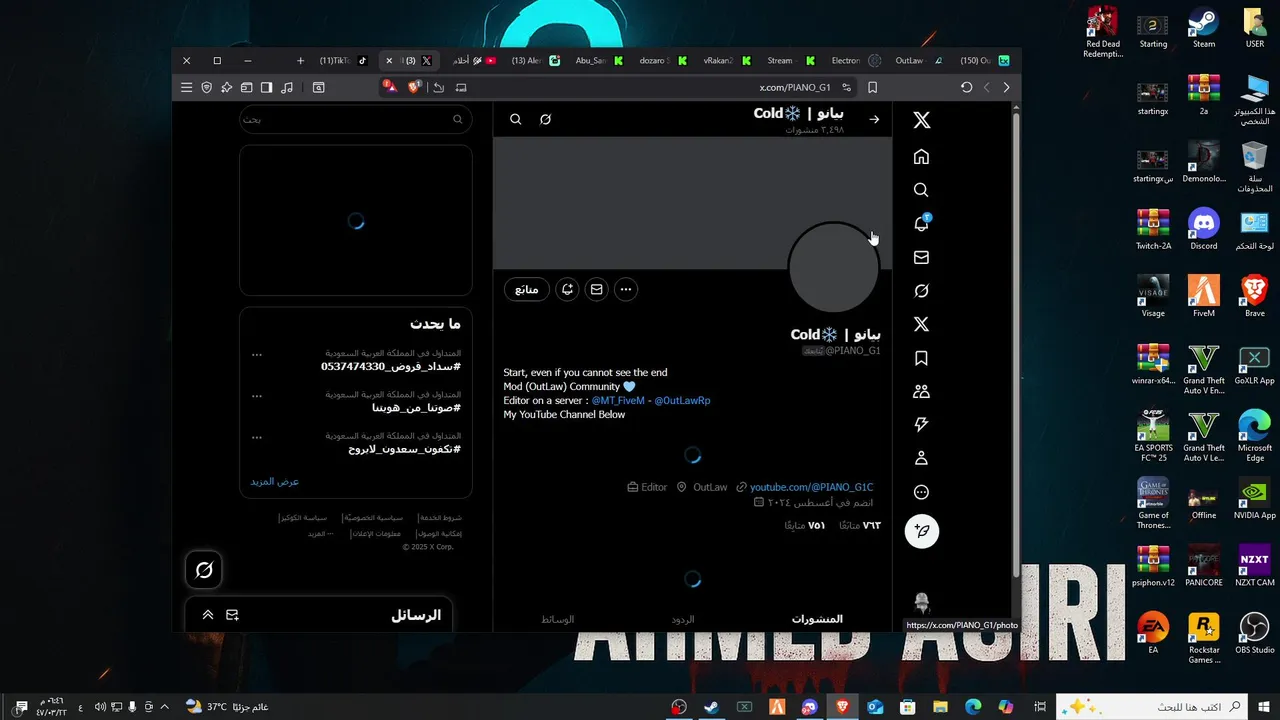The image size is (1280, 720).
Task: Click the music note icon in Brave toolbar
Action: tap(287, 88)
